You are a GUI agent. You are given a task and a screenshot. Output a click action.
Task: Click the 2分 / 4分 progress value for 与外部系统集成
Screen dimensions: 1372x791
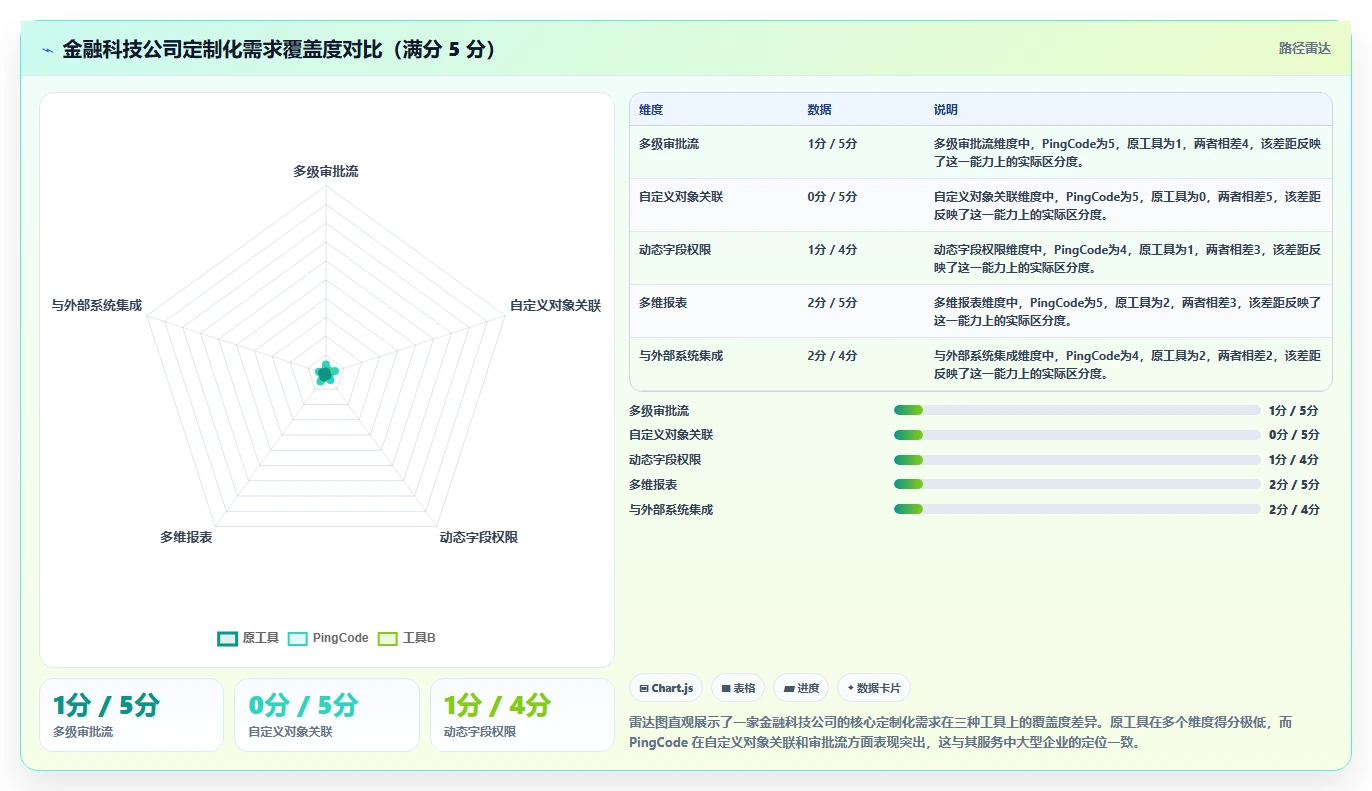(1294, 509)
